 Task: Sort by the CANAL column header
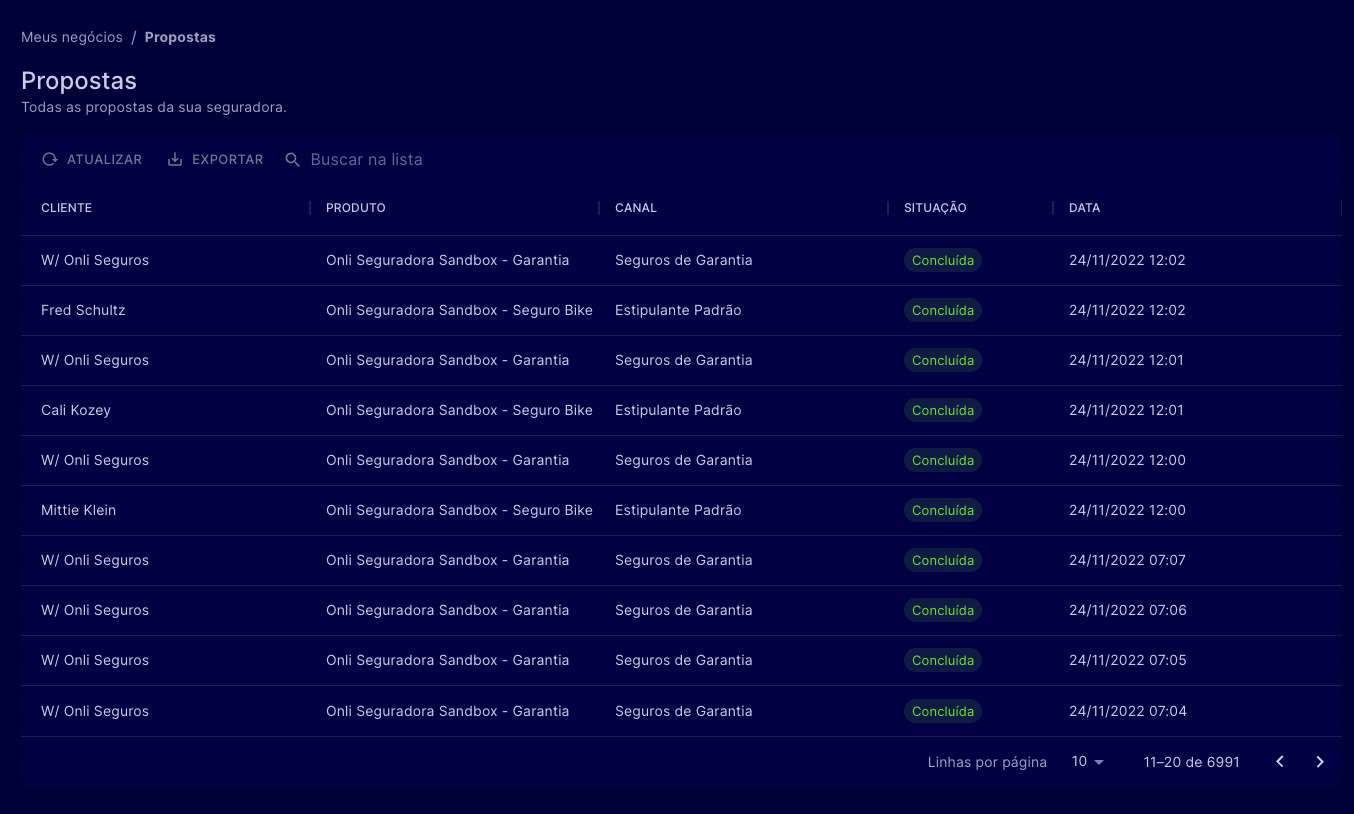[636, 208]
